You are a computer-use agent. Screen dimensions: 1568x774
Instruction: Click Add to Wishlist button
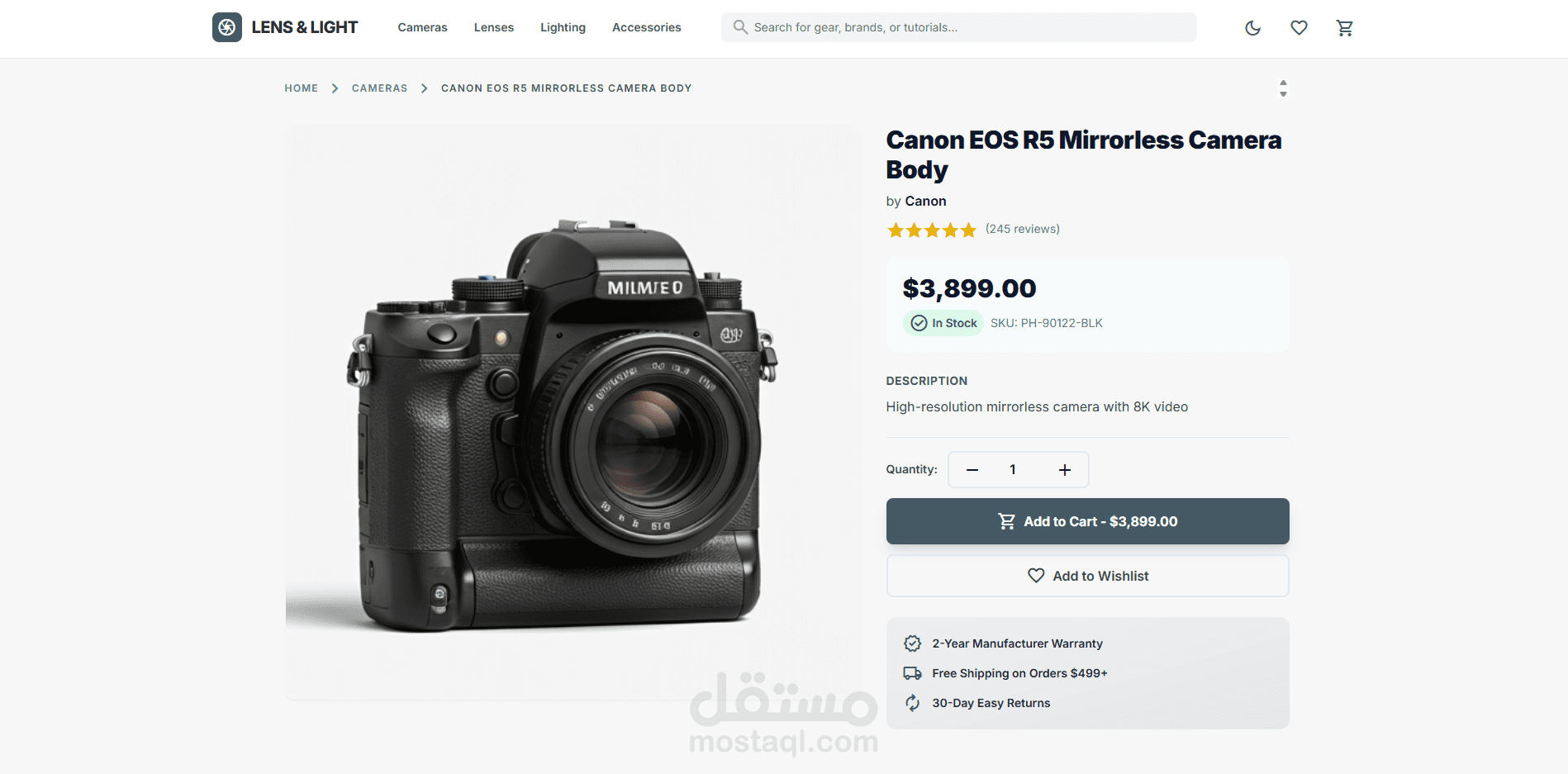1087,576
